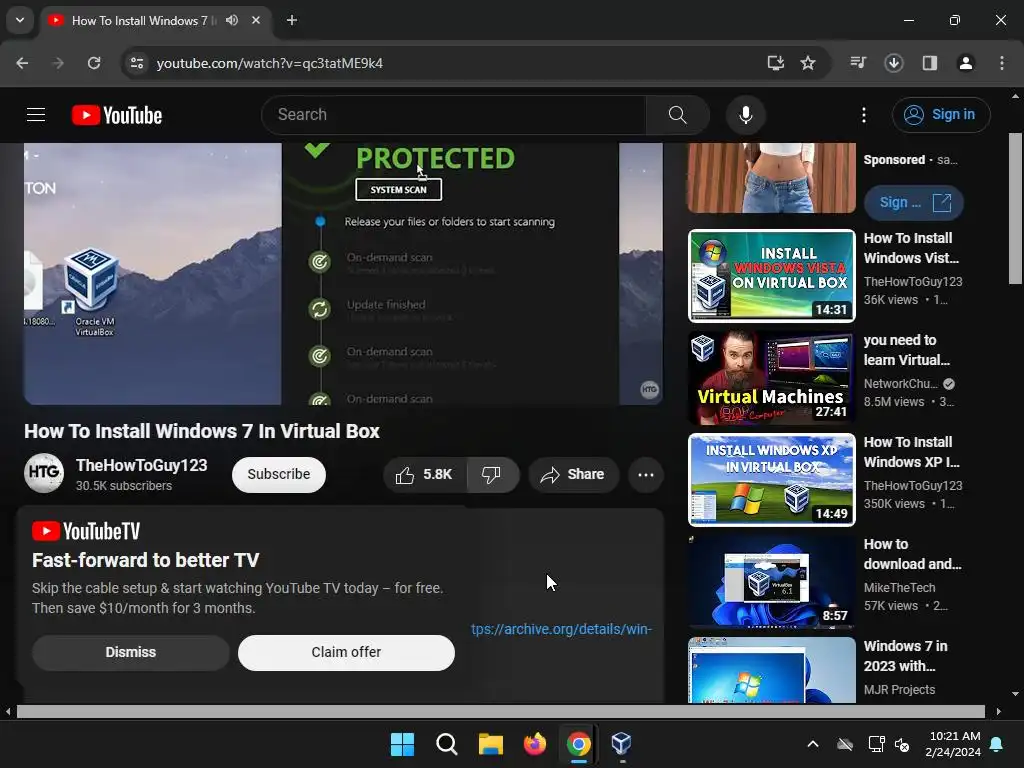Click the search magnifier button

pyautogui.click(x=677, y=115)
